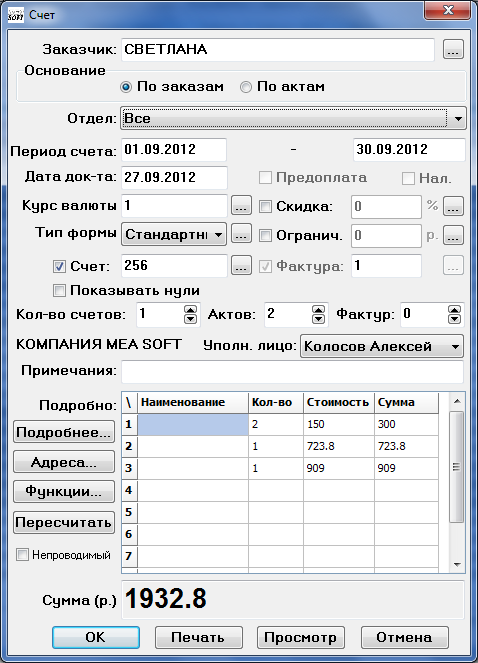Image resolution: width=478 pixels, height=663 pixels.
Task: Click Стоимость cell 150 in row 1
Action: click(339, 424)
